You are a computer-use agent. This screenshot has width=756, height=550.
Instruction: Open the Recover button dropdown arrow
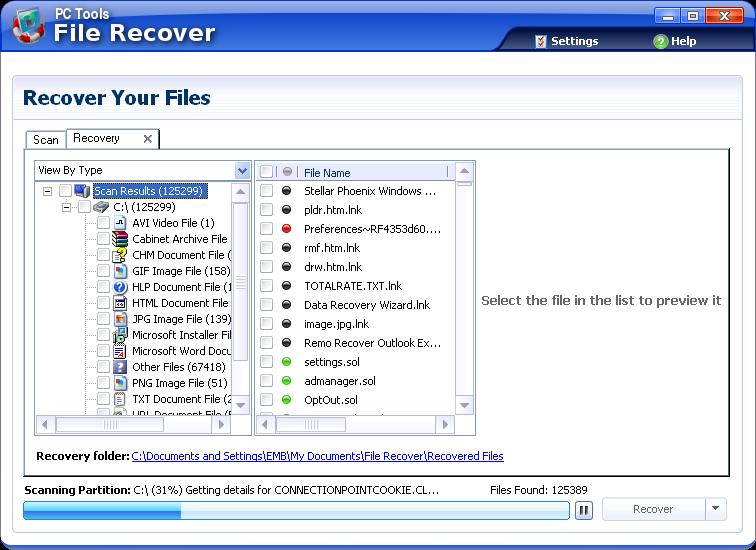(x=716, y=509)
